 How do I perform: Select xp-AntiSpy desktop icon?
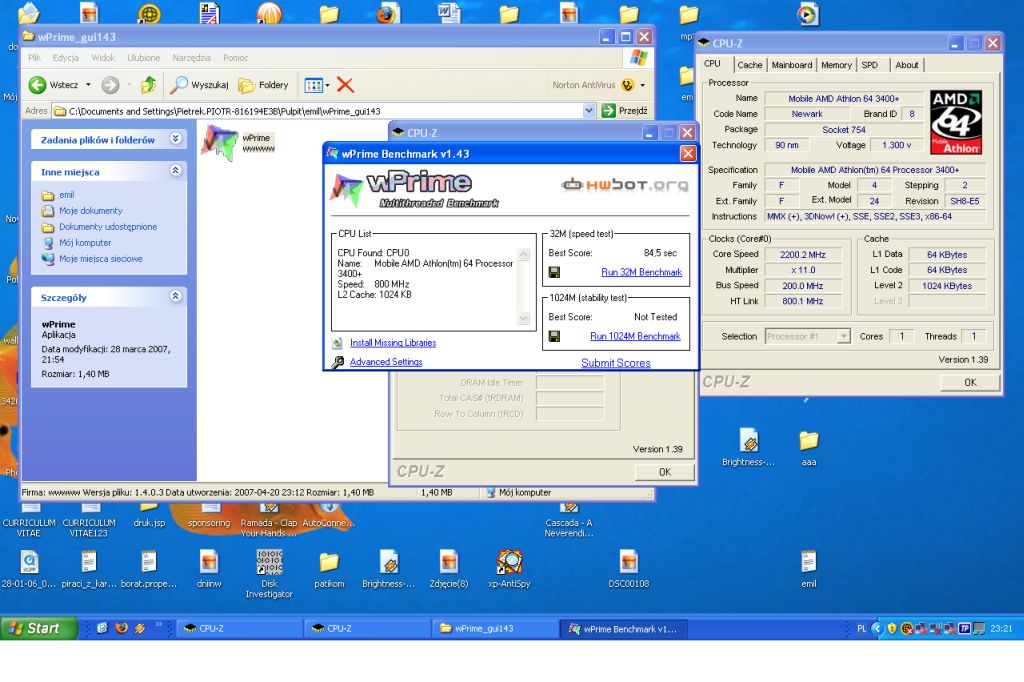click(509, 570)
